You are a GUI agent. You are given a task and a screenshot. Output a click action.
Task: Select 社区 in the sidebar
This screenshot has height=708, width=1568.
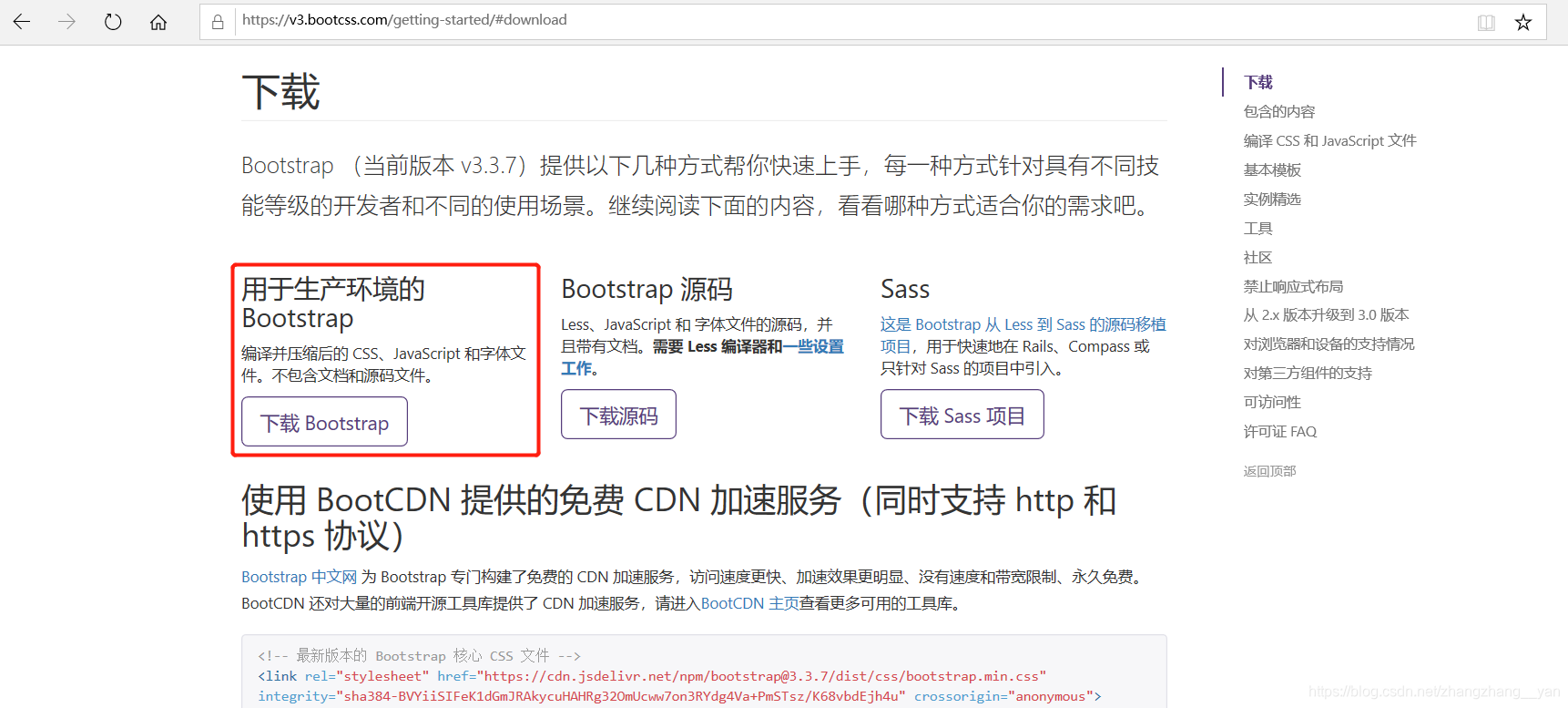[x=1257, y=257]
